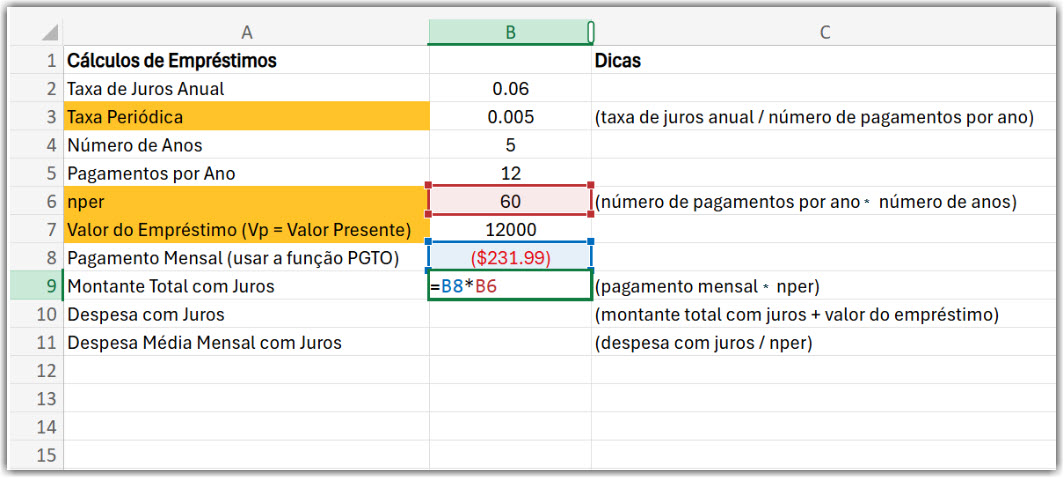
Task: Select row 2 header
Action: 35,88
